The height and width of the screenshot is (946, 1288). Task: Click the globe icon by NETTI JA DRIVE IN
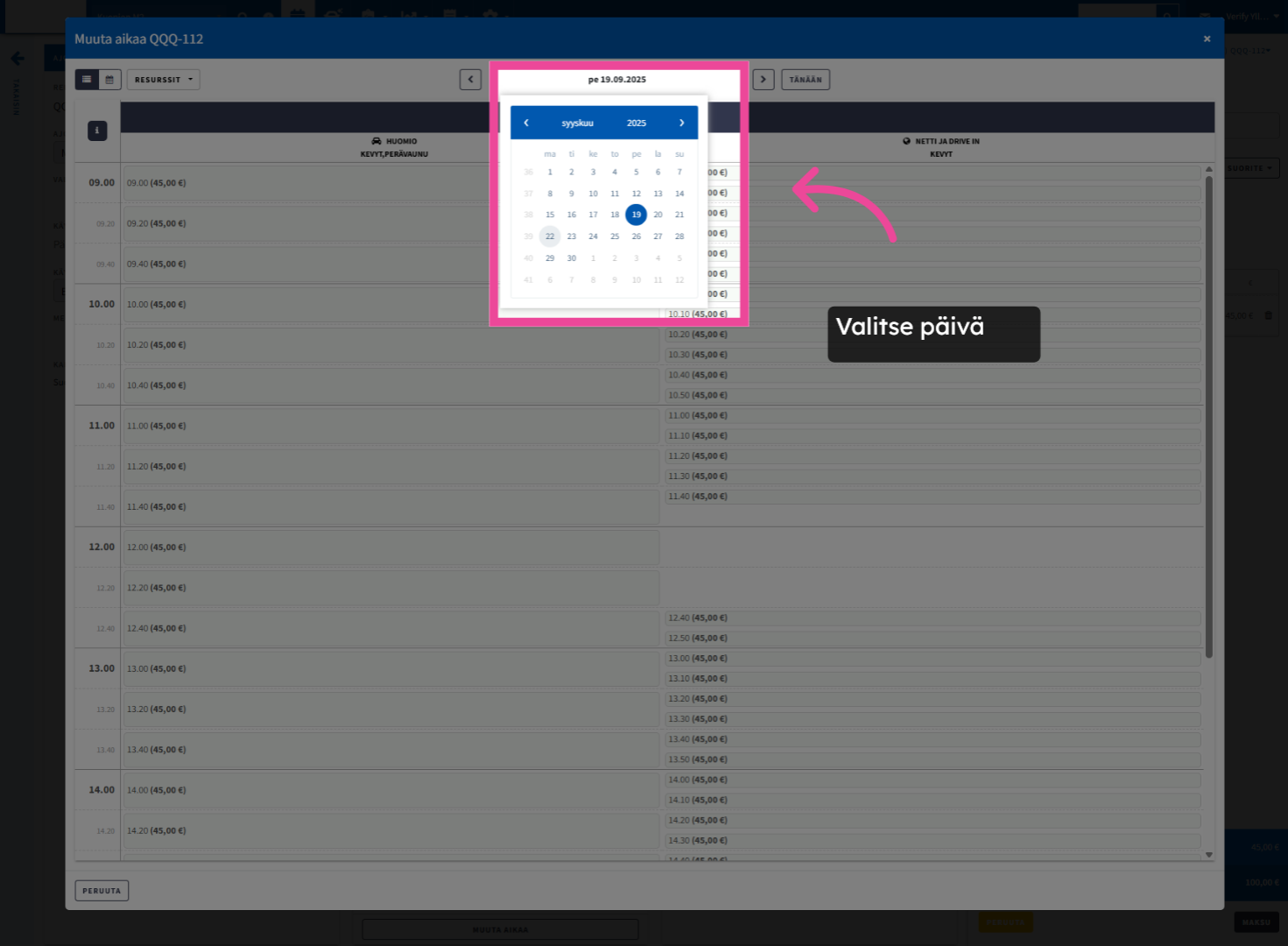[907, 141]
